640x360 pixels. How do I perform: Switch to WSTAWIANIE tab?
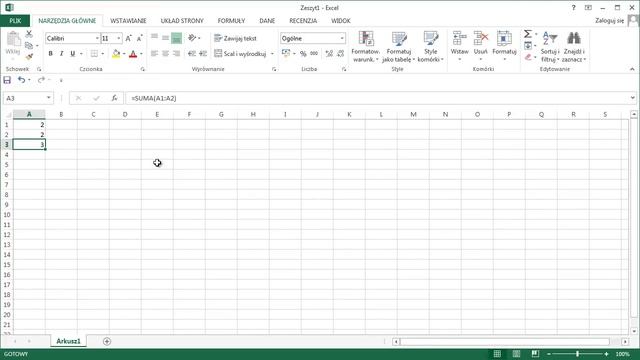pyautogui.click(x=128, y=20)
